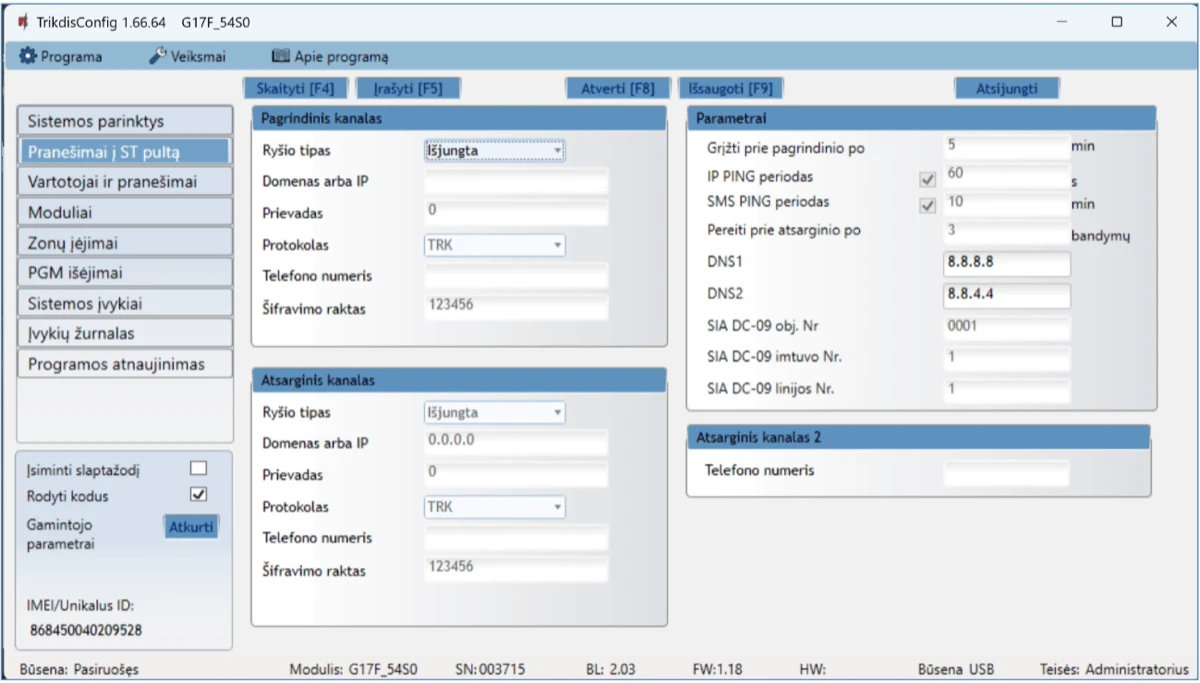Open Ryšio tipas dropdown in Pagrindinis kanalas

click(x=494, y=151)
